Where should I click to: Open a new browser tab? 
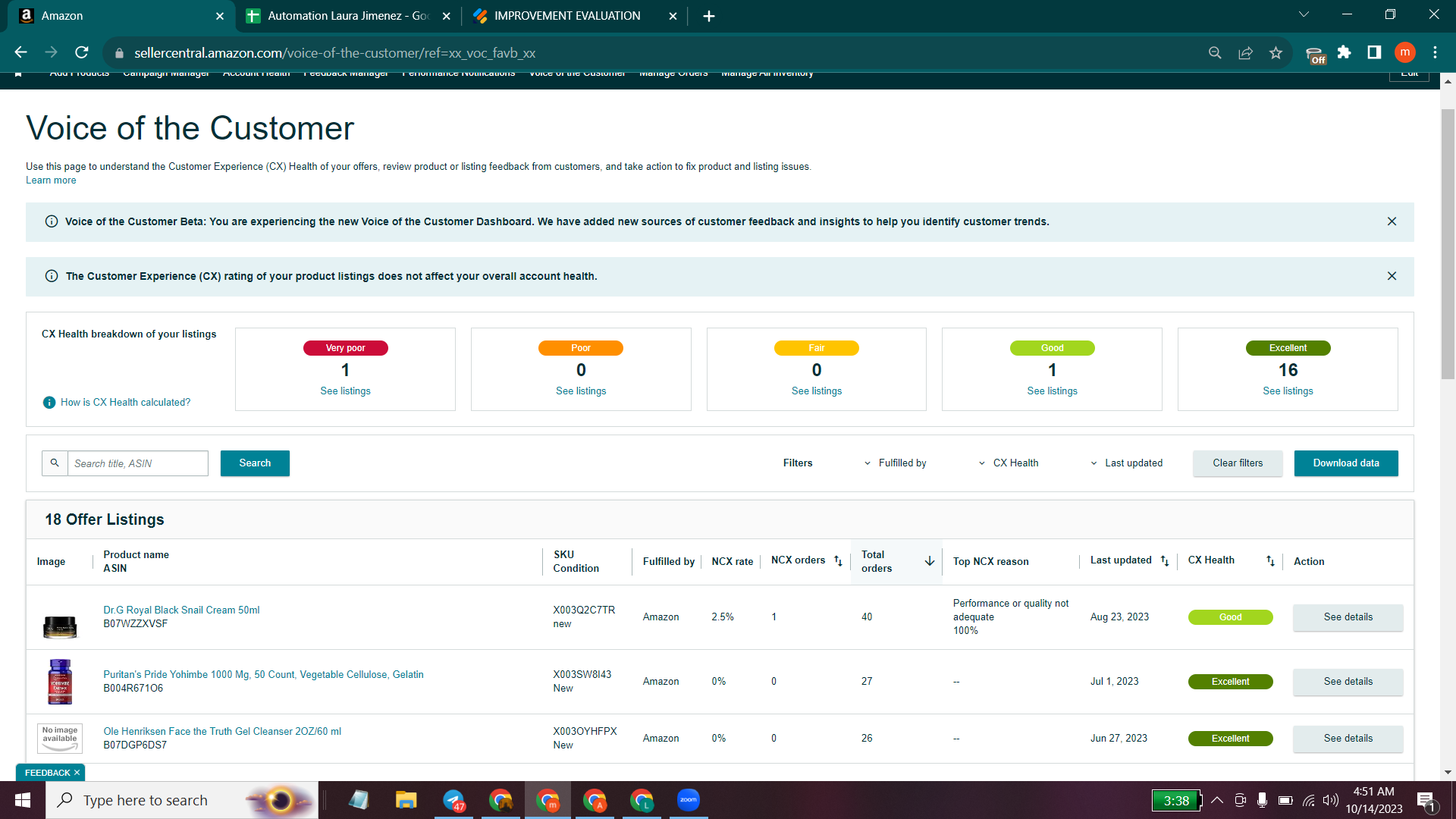click(x=709, y=16)
